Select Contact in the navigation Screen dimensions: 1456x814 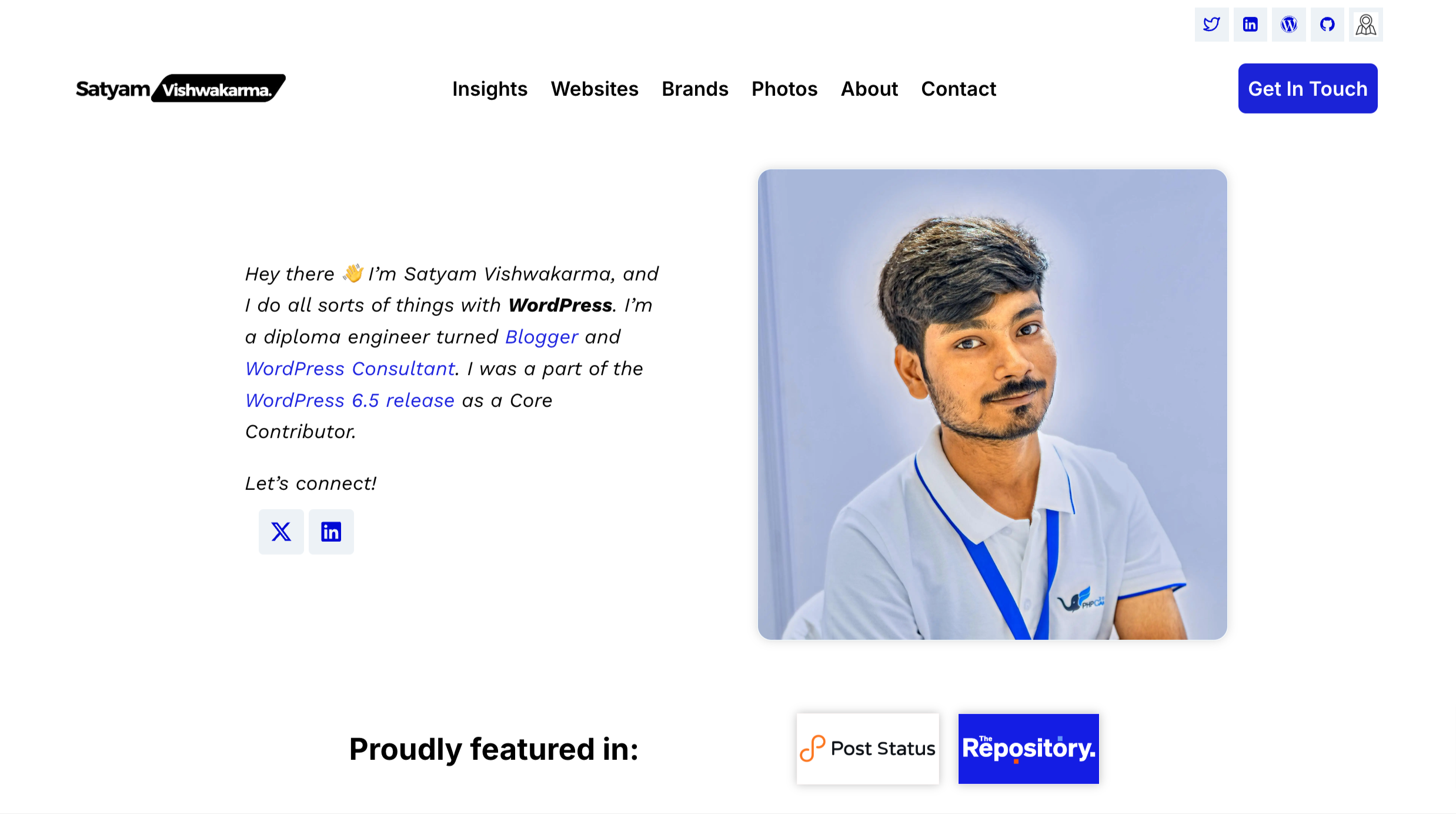(x=959, y=89)
